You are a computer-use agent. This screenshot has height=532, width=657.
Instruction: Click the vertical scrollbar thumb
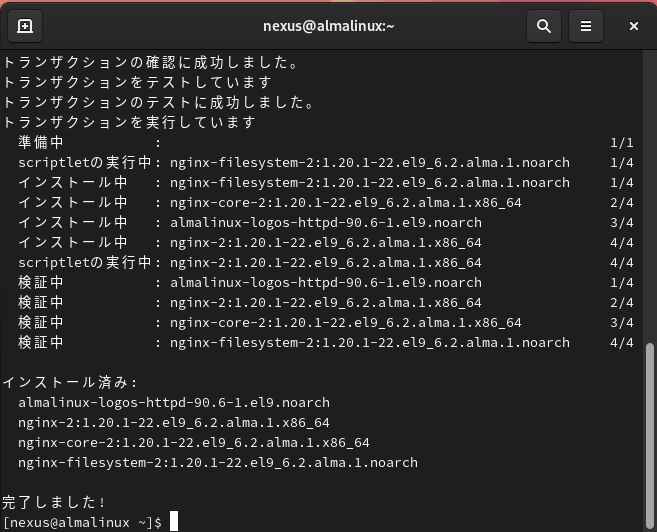[650, 432]
